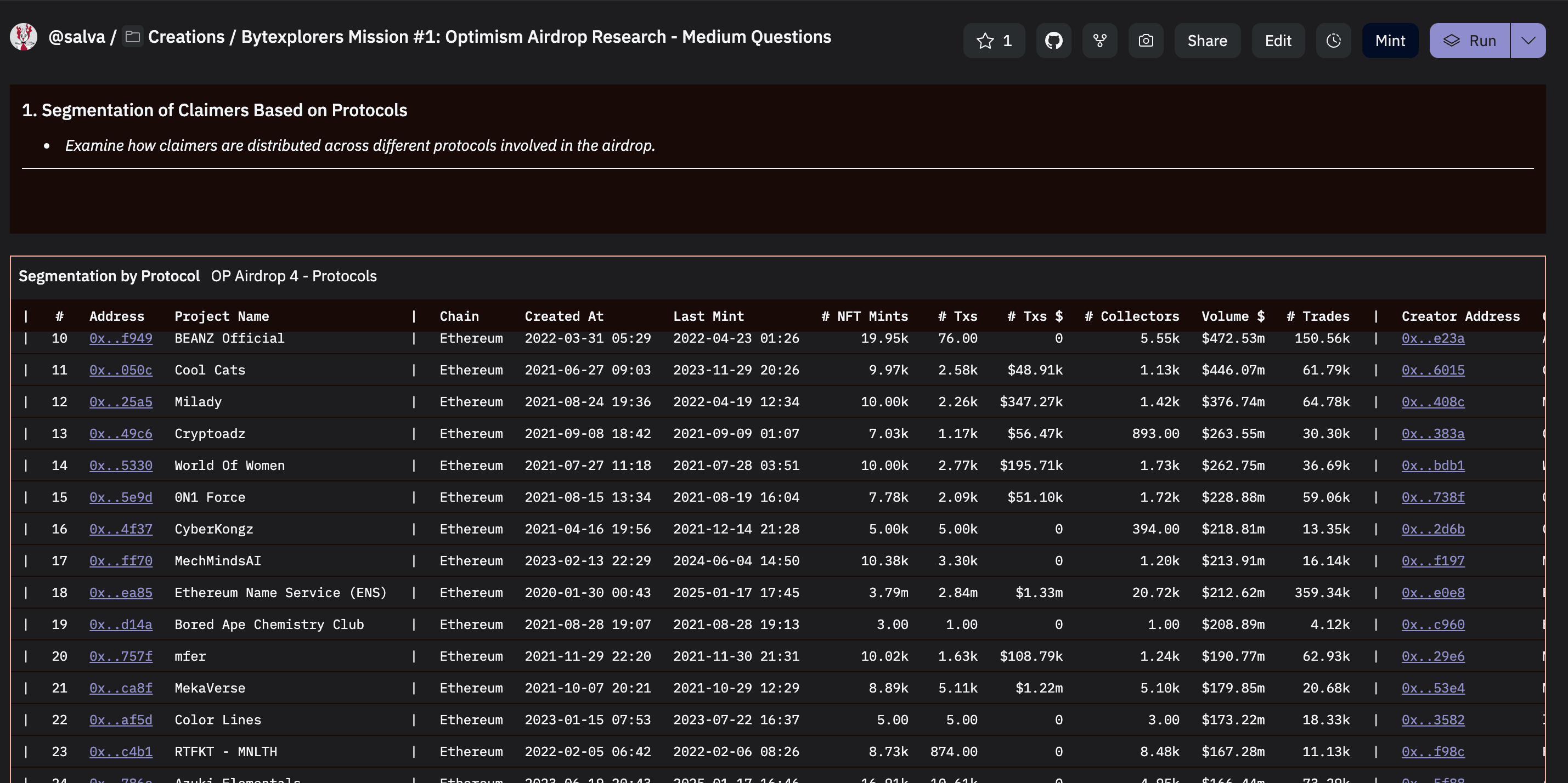This screenshot has width=1568, height=783.
Task: Open address 0x..f949 for BEANZ Official
Action: tap(121, 338)
